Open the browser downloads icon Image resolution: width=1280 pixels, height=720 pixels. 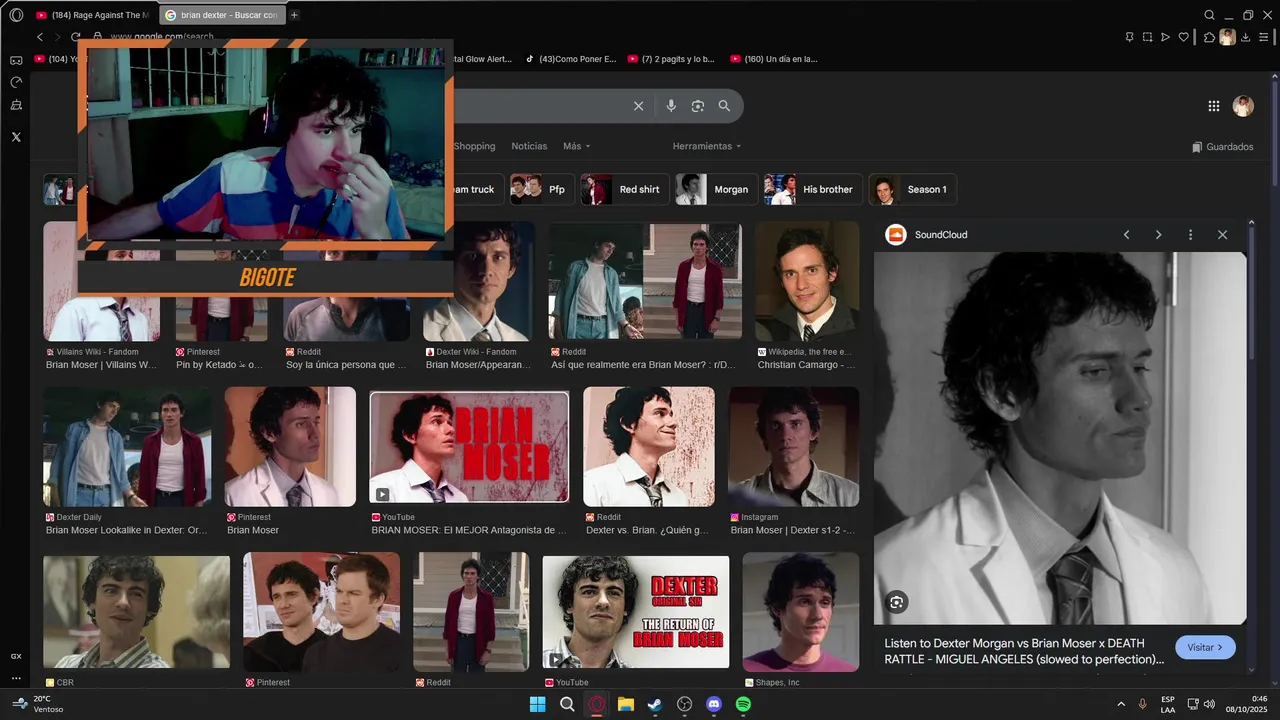point(1245,37)
